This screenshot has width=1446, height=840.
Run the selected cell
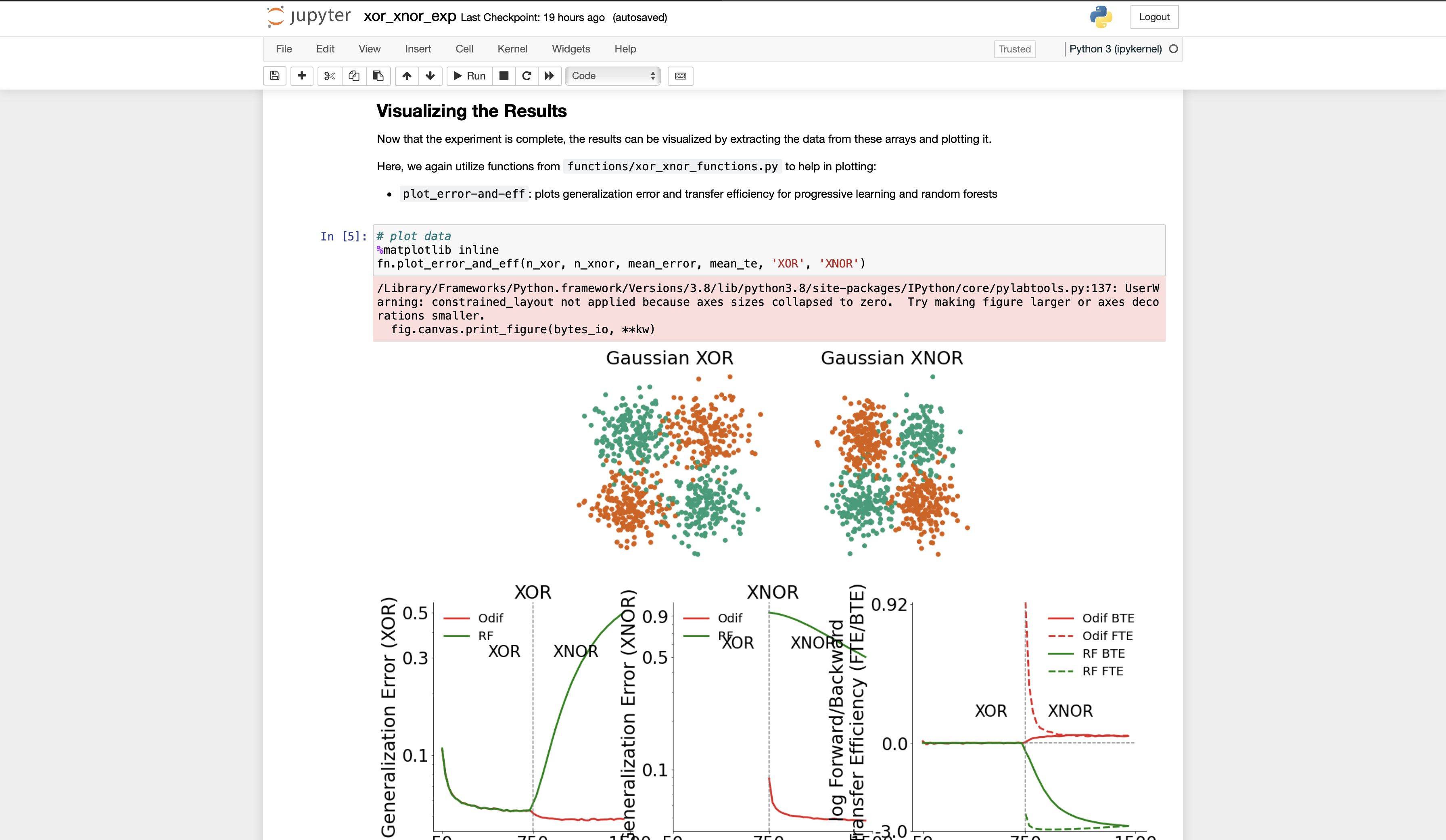click(x=468, y=76)
